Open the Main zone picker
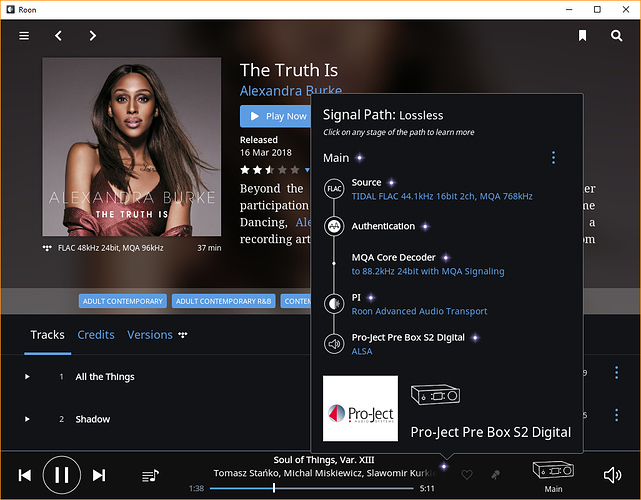 coord(553,477)
